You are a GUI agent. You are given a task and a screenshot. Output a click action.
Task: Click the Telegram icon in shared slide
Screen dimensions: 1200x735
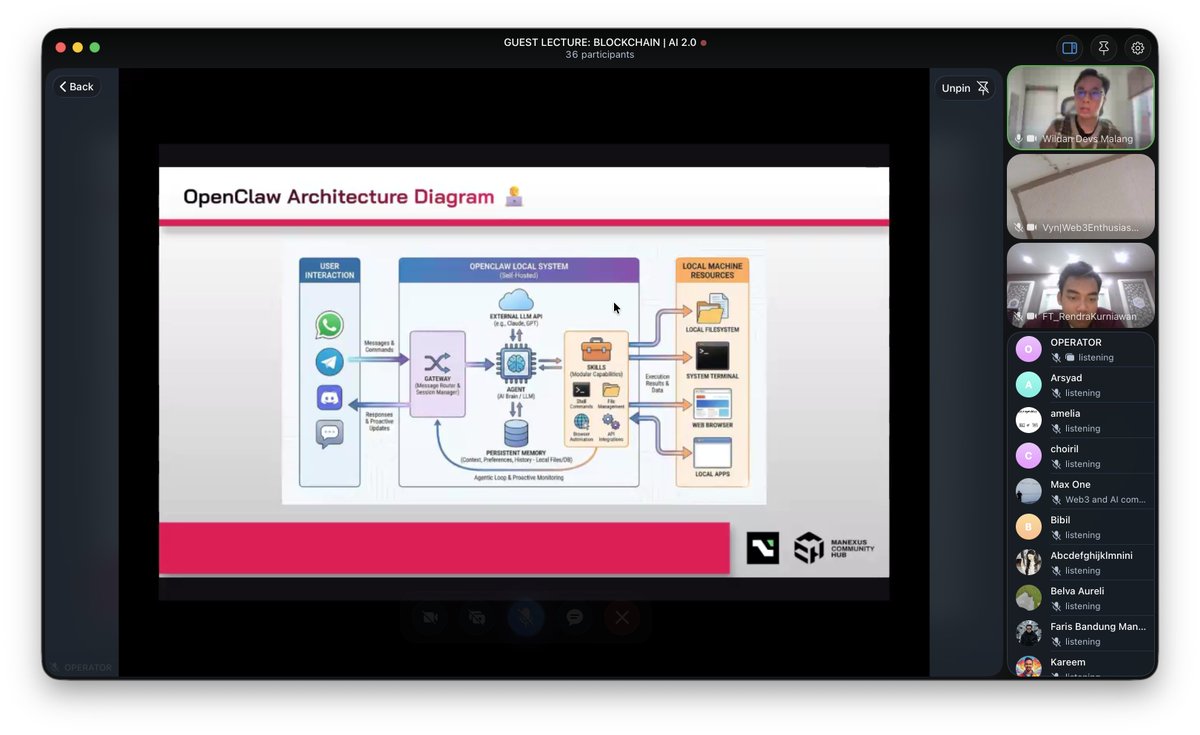tap(329, 362)
